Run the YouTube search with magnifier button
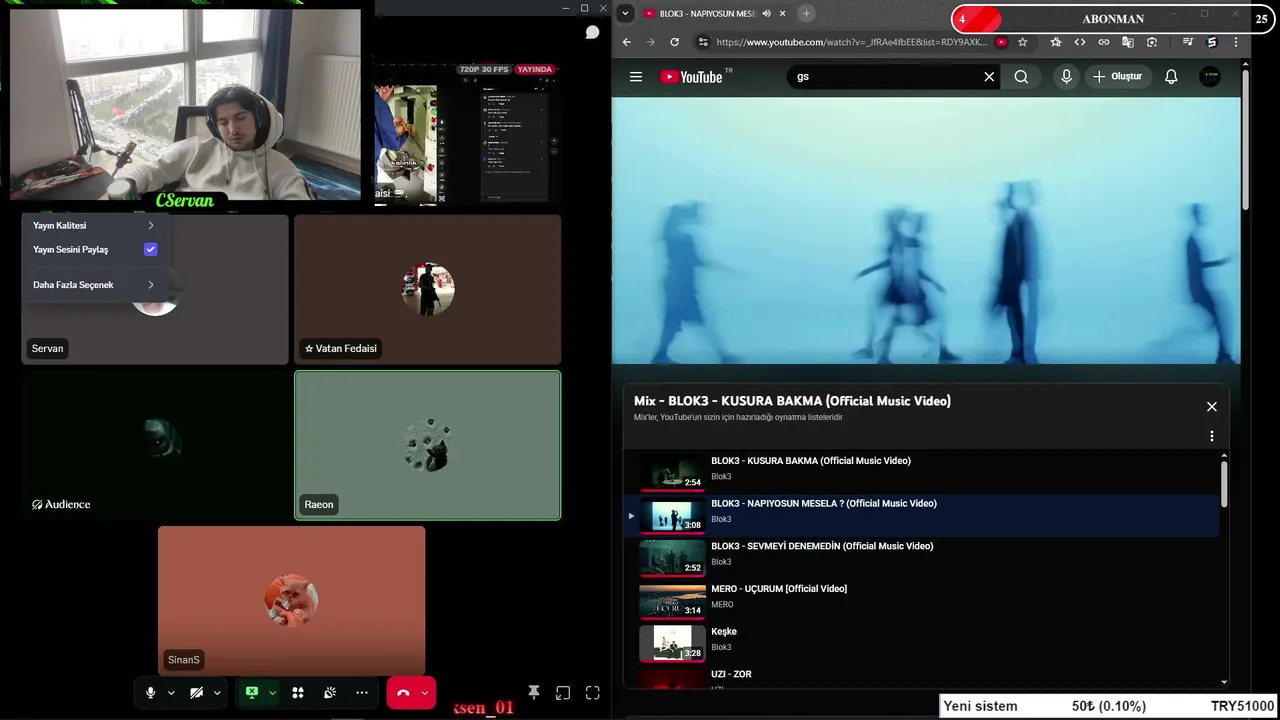The height and width of the screenshot is (720, 1280). pos(1021,77)
